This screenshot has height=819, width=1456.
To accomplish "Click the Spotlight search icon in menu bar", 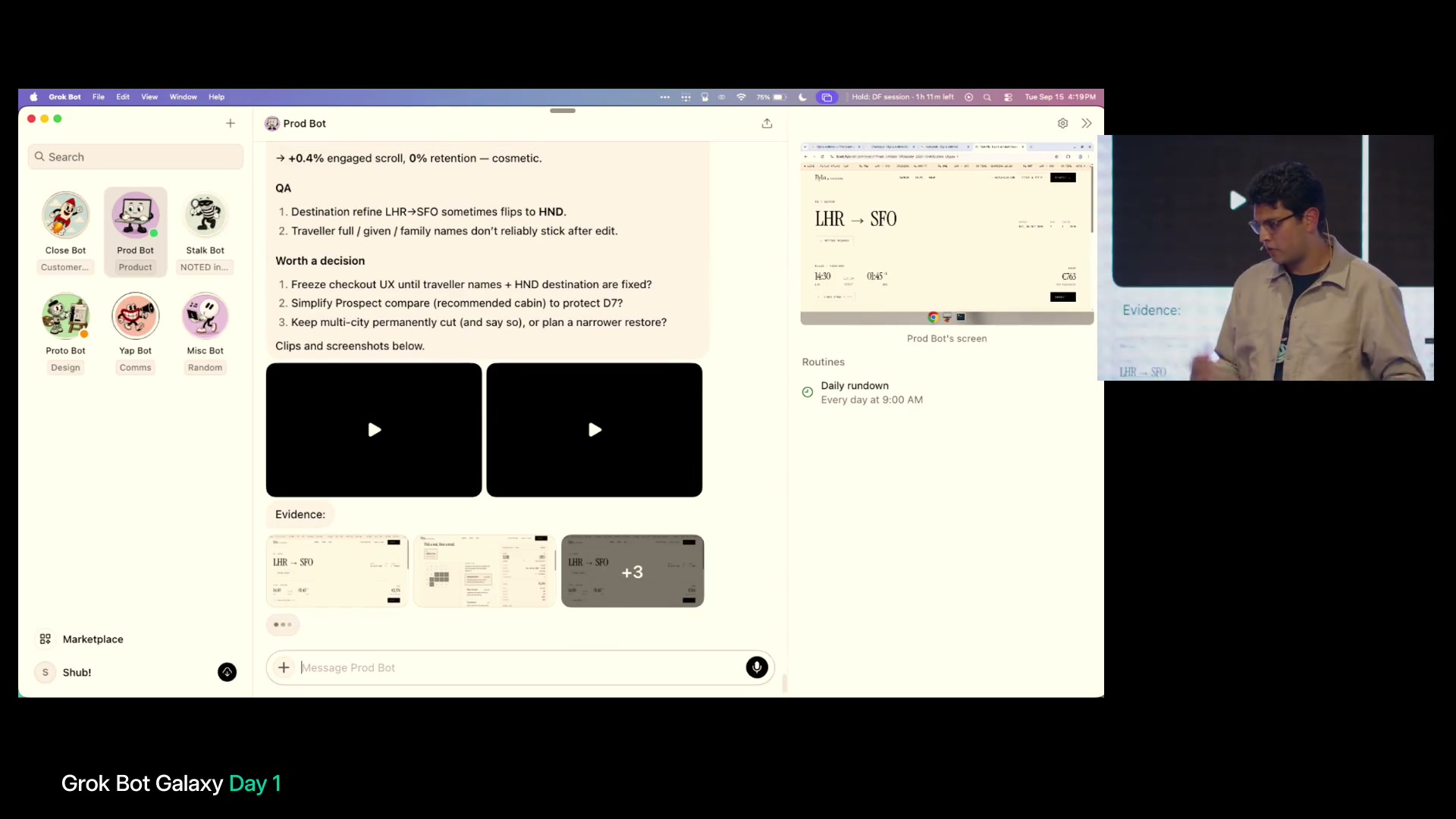I will [x=987, y=97].
